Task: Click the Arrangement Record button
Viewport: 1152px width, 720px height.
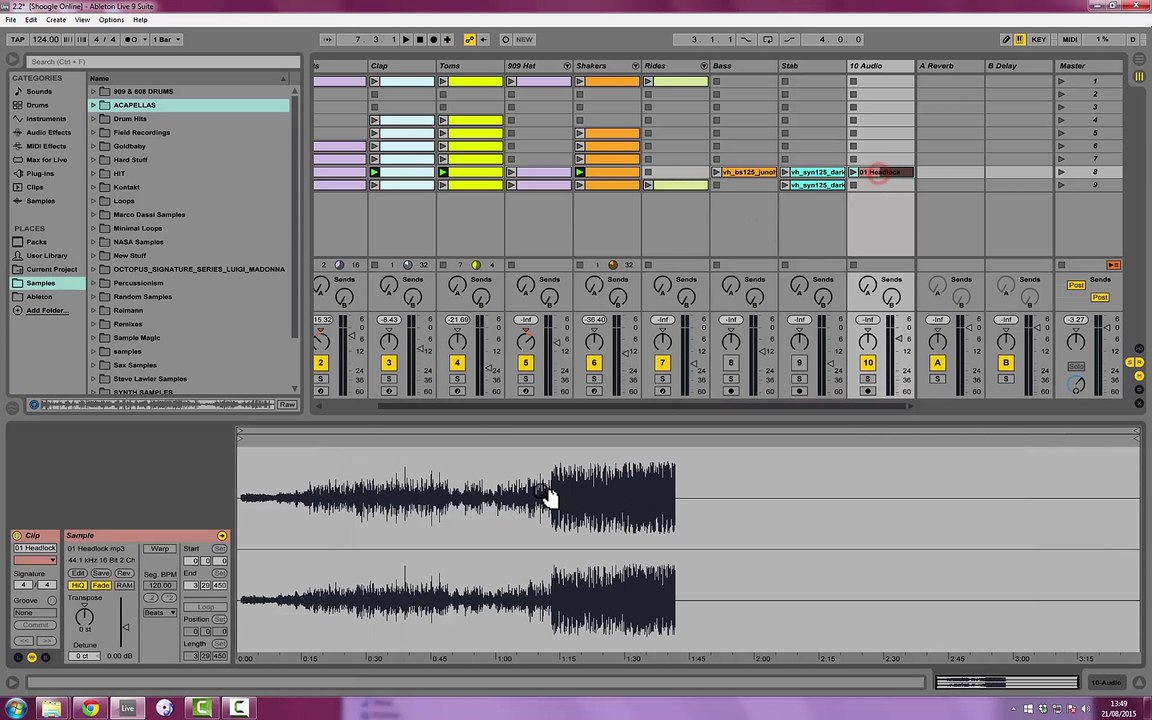Action: click(x=433, y=40)
